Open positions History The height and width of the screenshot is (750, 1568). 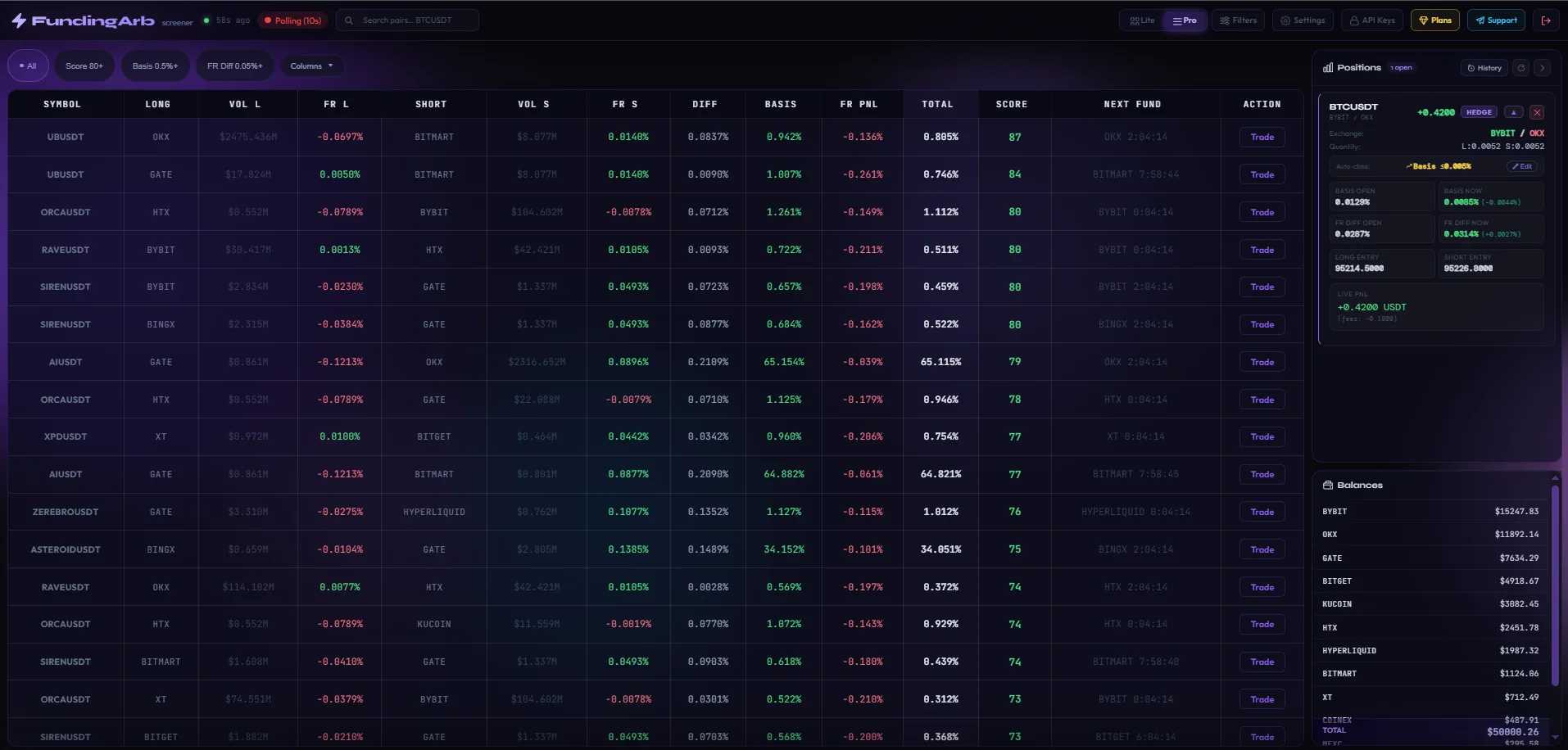coord(1484,68)
